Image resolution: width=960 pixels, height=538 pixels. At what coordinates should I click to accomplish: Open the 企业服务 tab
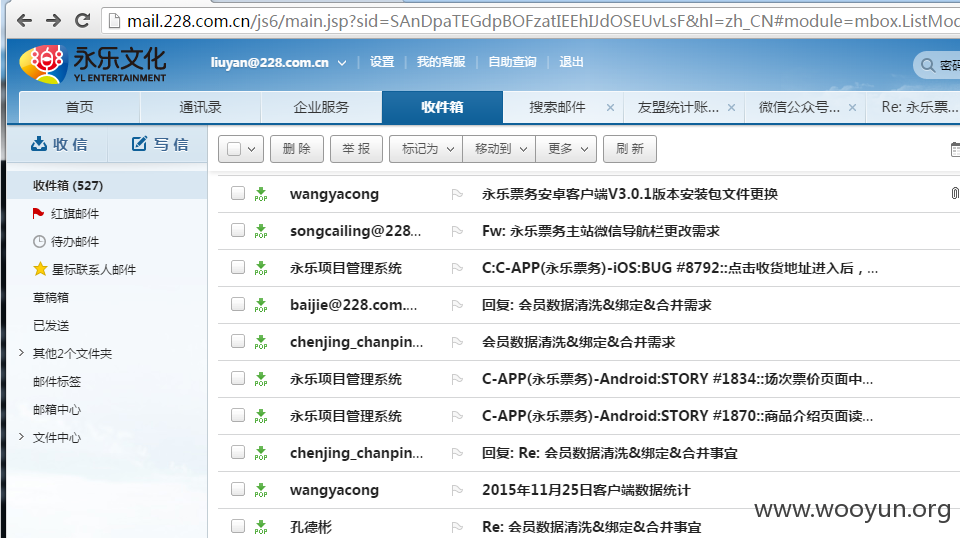tap(321, 107)
